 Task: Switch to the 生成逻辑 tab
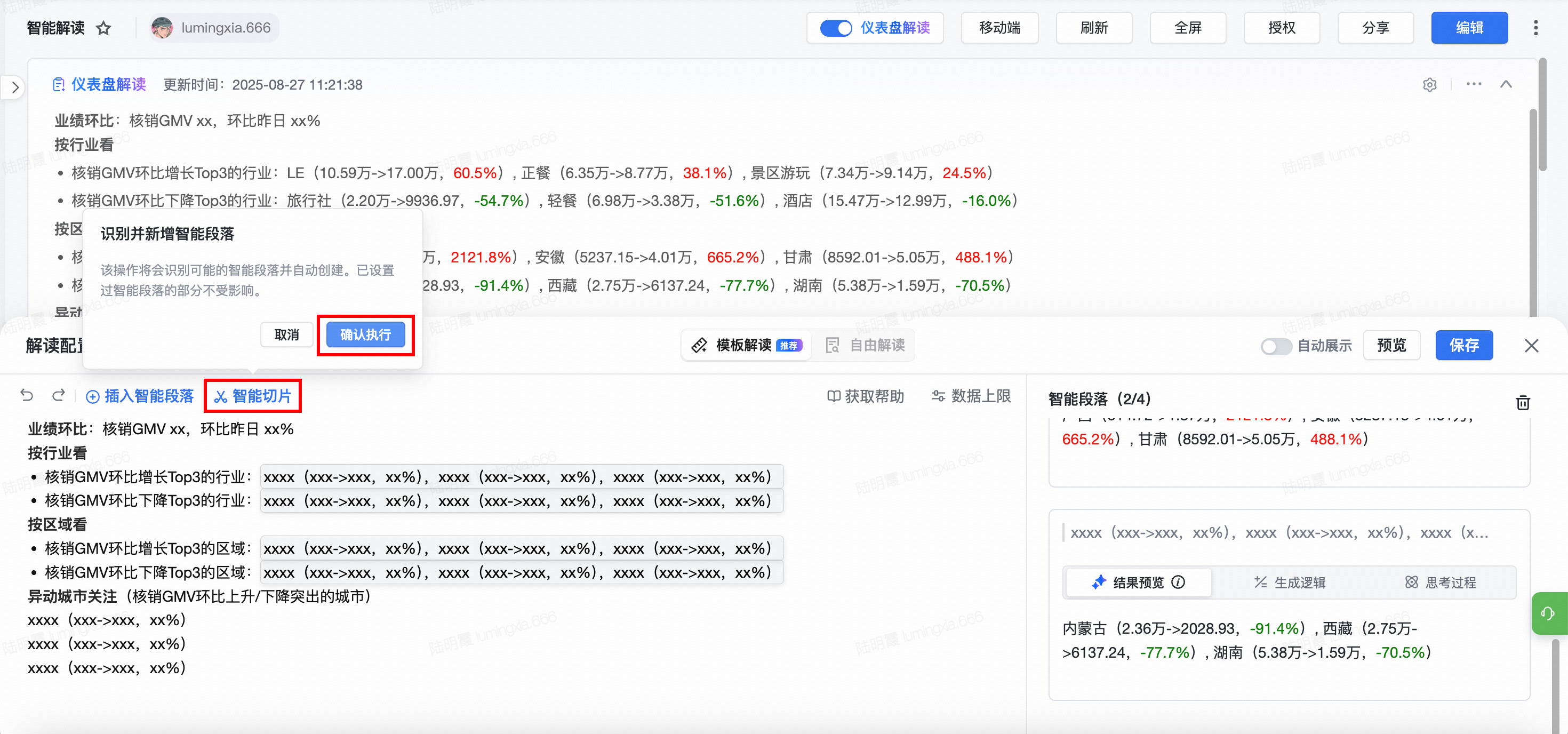[x=1290, y=583]
